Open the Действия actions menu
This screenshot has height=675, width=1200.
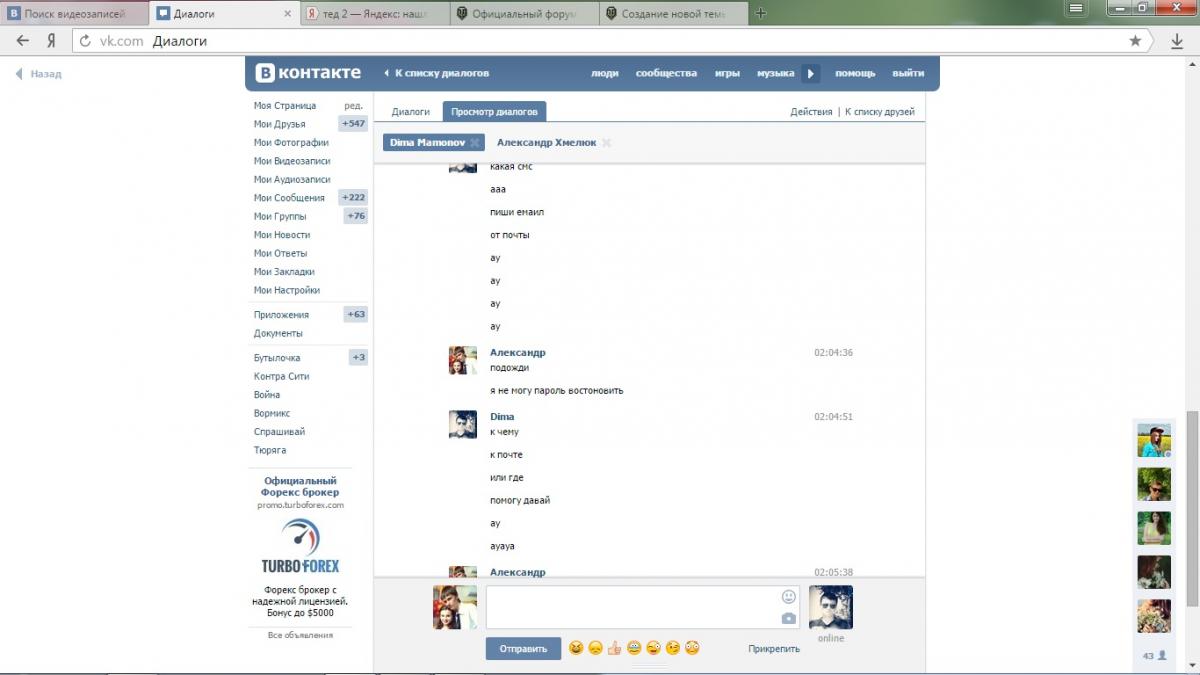[811, 112]
